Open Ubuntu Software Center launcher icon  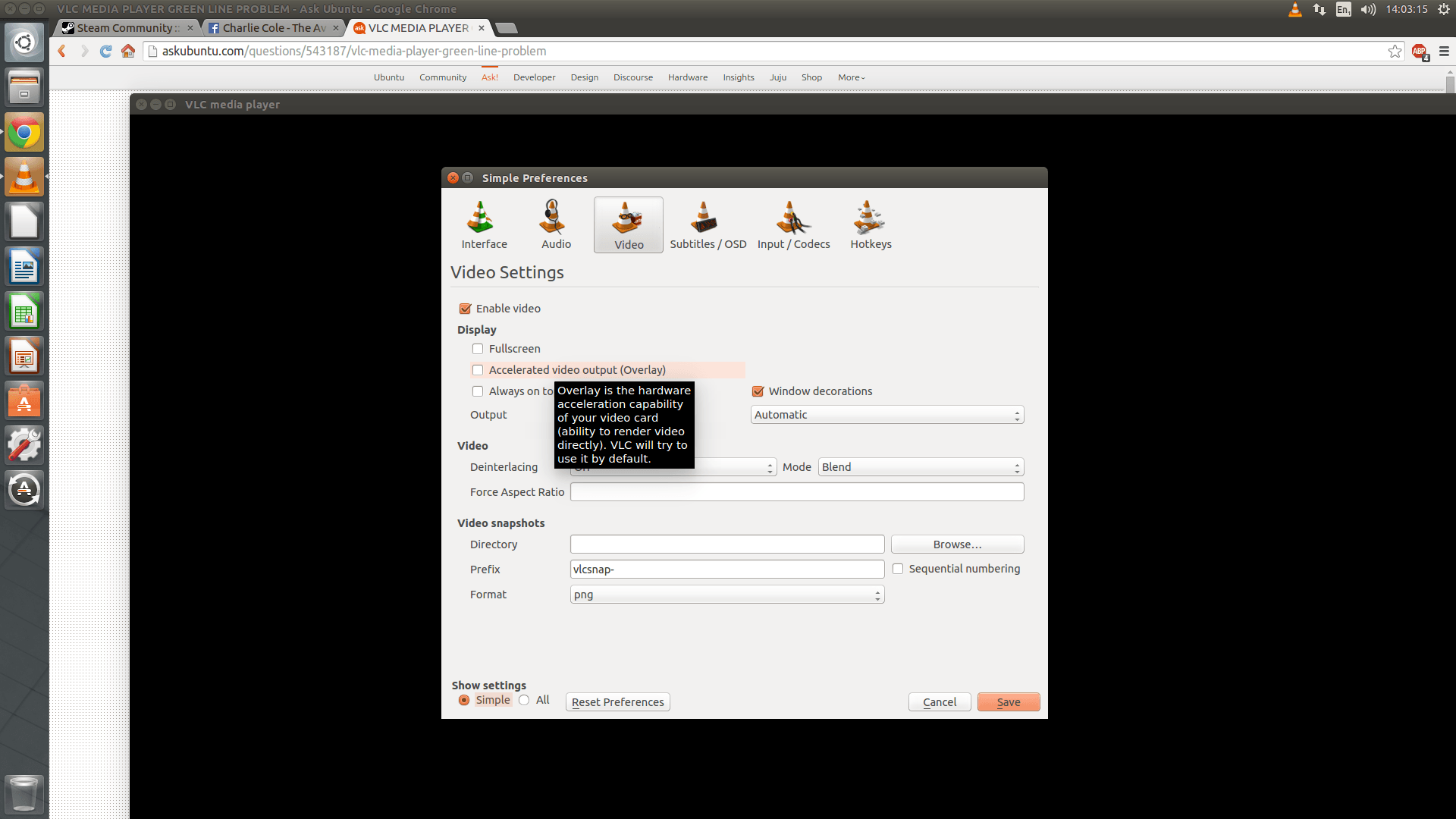click(24, 401)
